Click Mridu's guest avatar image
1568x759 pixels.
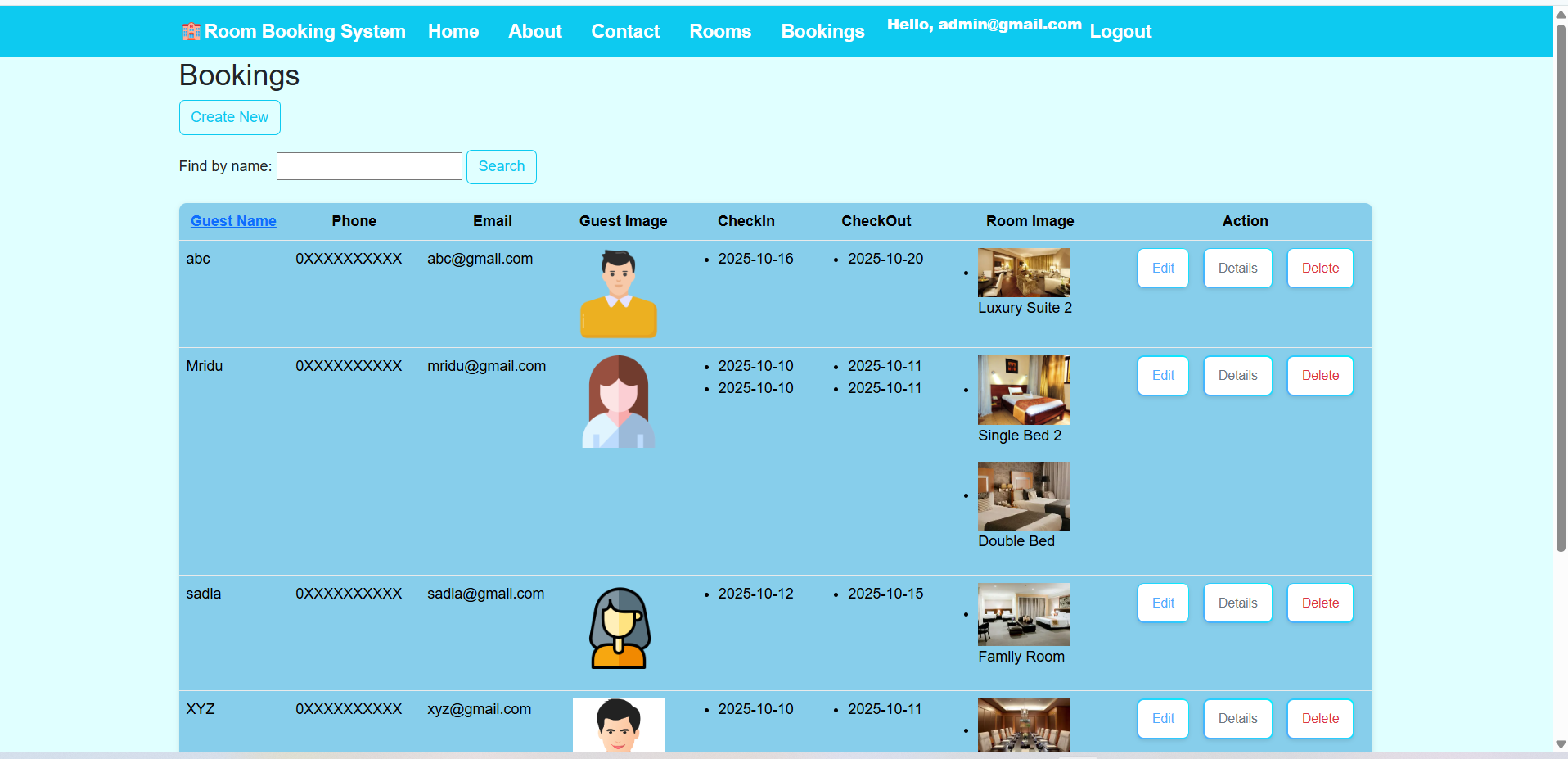(x=619, y=401)
